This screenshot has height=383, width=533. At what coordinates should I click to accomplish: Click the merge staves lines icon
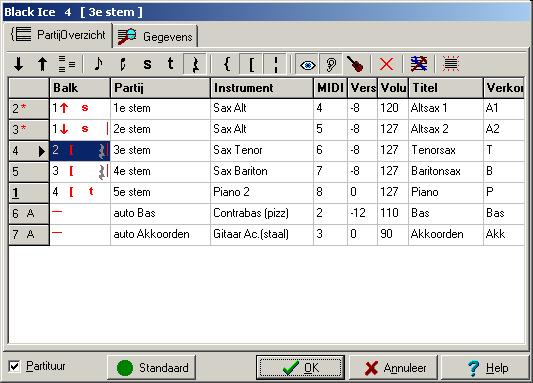click(x=67, y=64)
